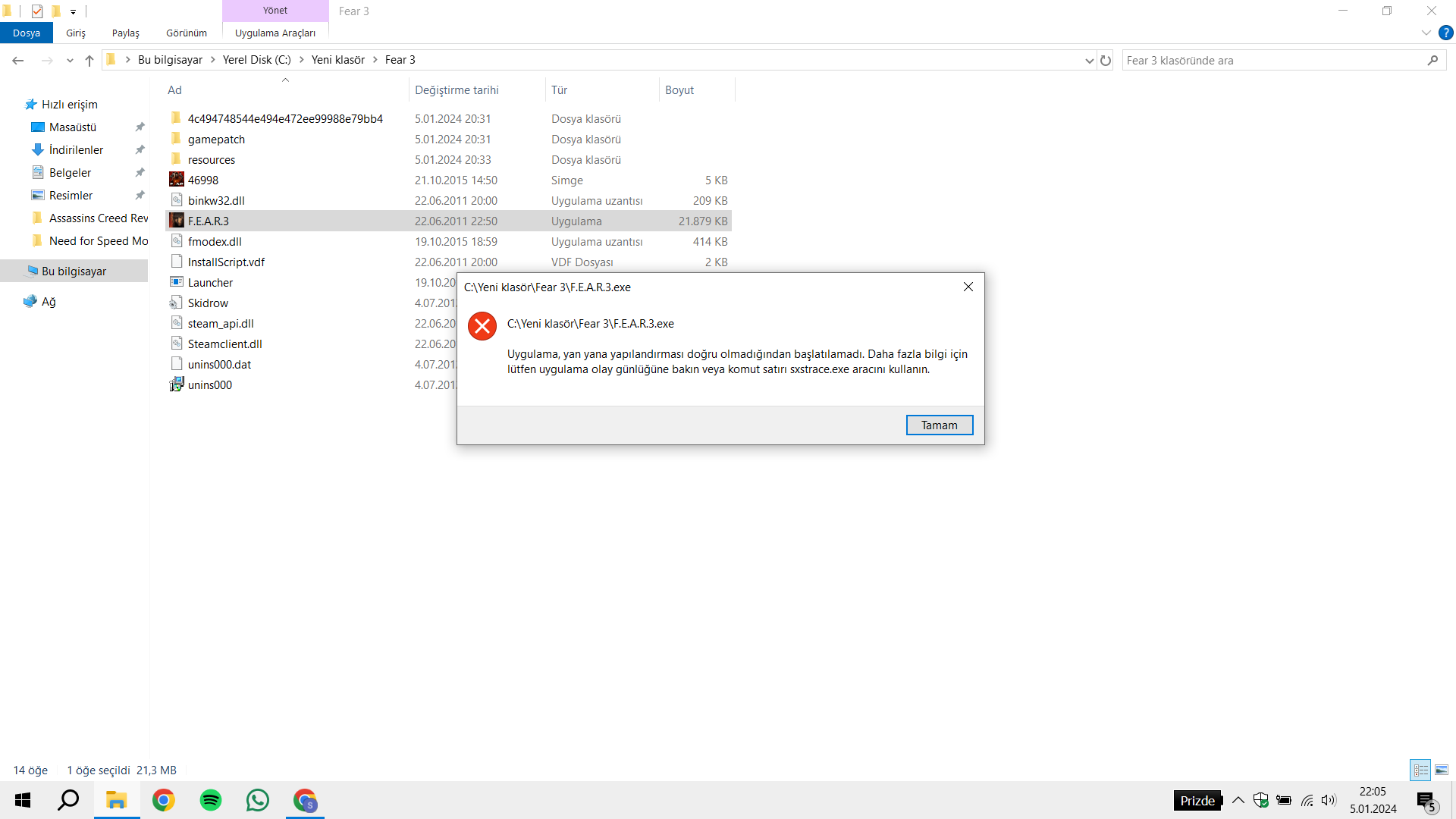
Task: Select the 46998 icon file
Action: coord(203,180)
